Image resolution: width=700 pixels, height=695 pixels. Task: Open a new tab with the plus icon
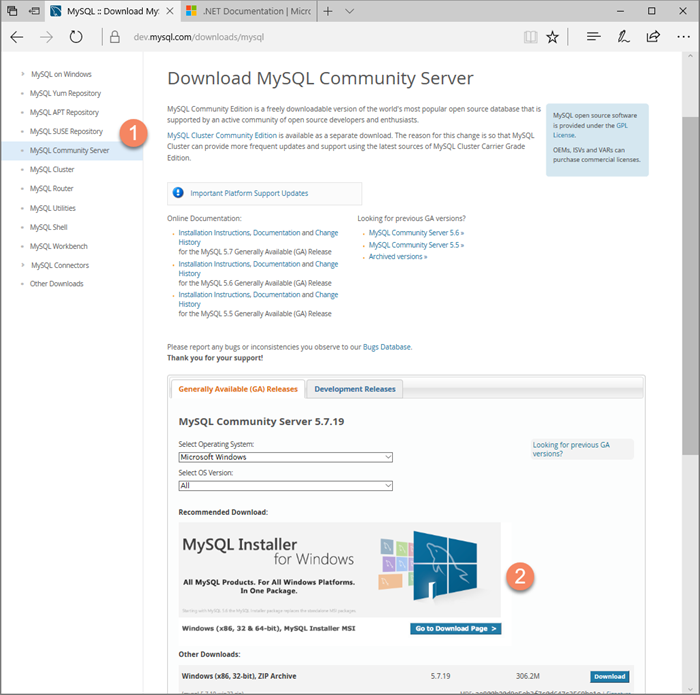click(x=328, y=11)
